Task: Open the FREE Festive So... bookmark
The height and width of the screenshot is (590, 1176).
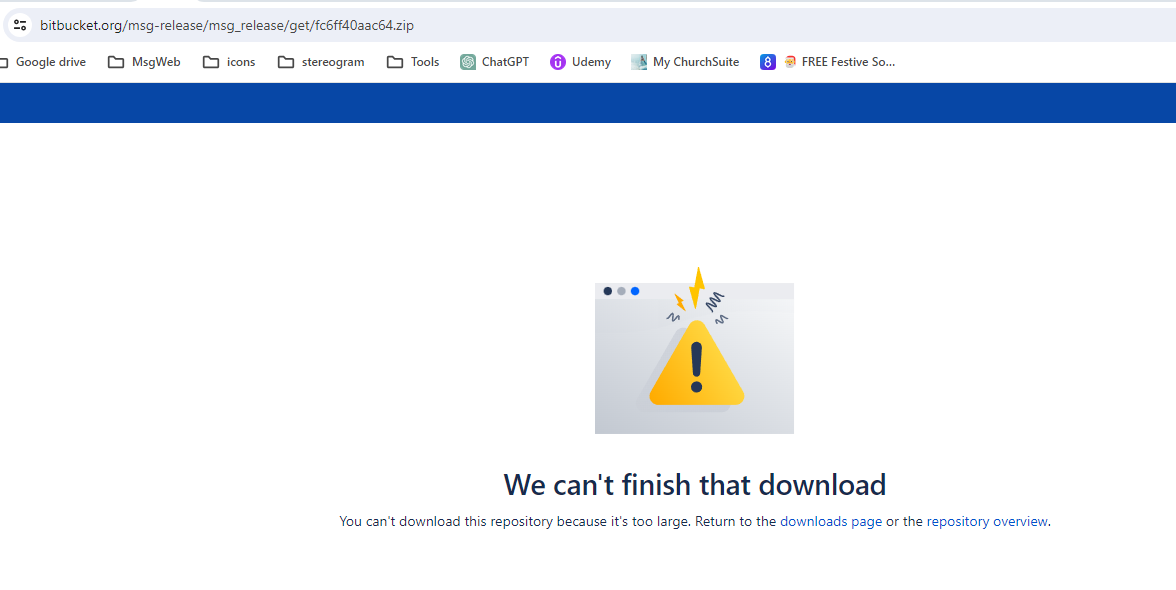Action: point(839,62)
